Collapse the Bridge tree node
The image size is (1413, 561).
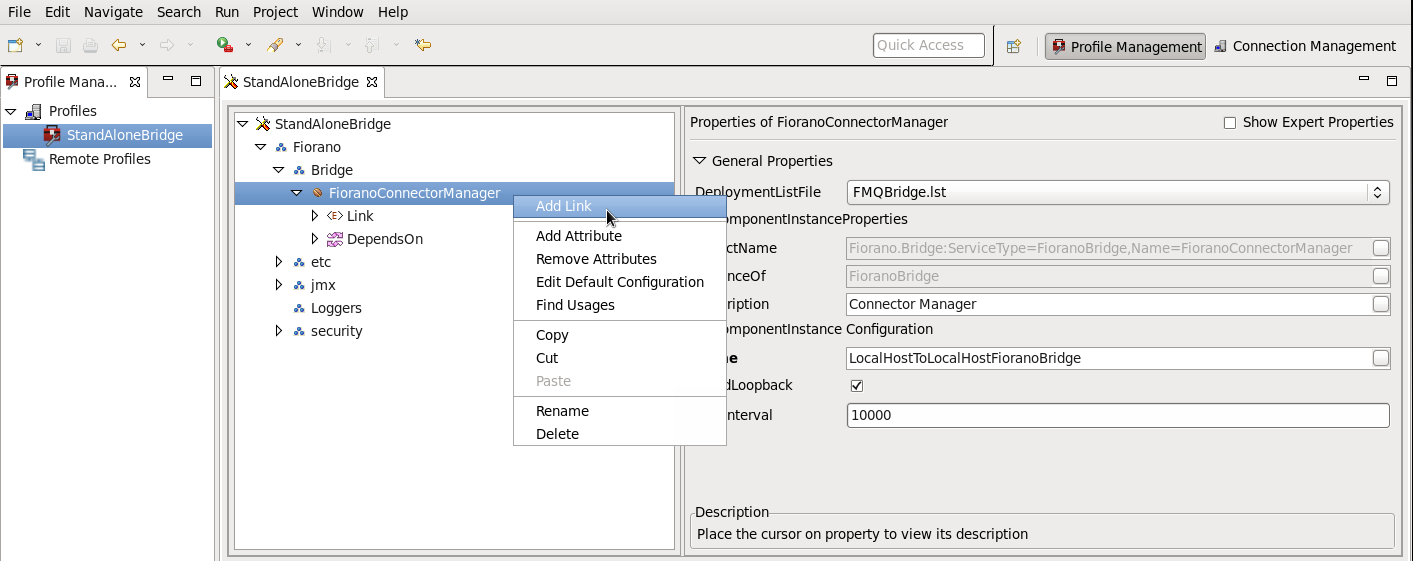(279, 170)
